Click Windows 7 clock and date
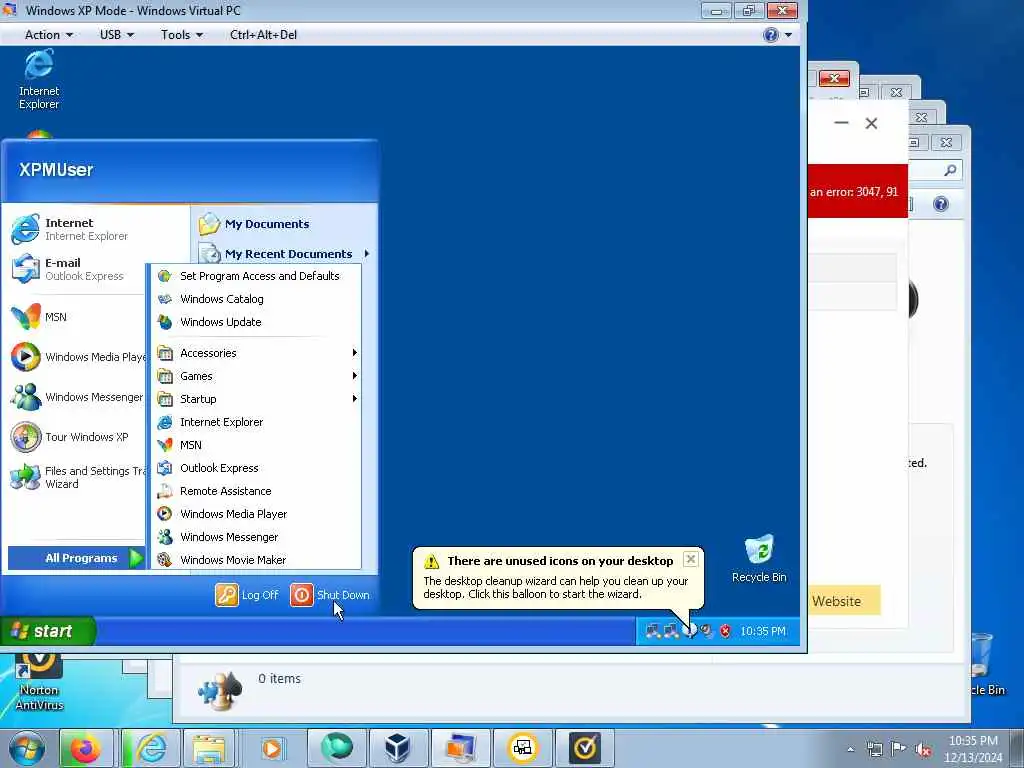The height and width of the screenshot is (768, 1024). [973, 749]
